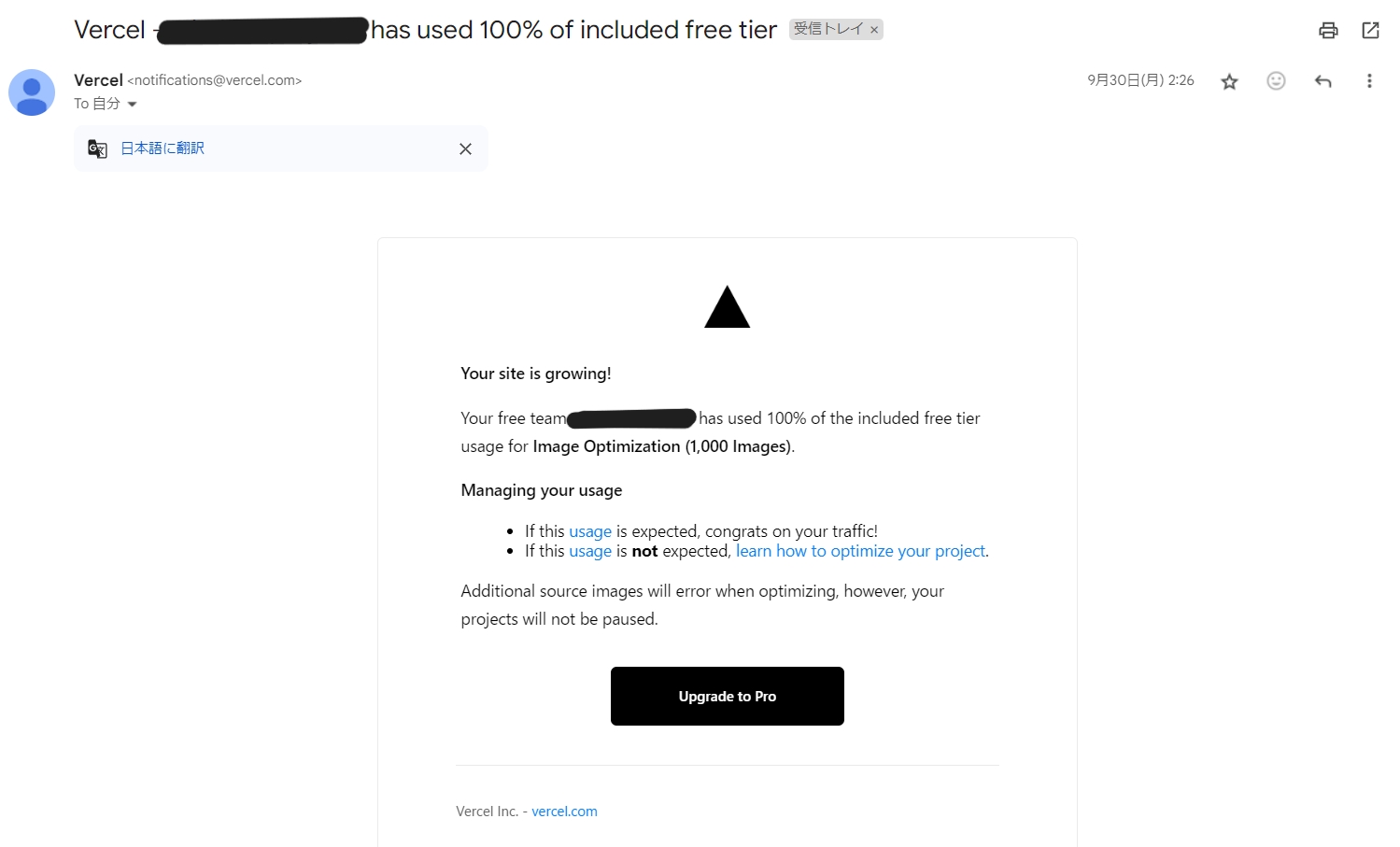Click the translate icon in the banner

pyautogui.click(x=97, y=148)
